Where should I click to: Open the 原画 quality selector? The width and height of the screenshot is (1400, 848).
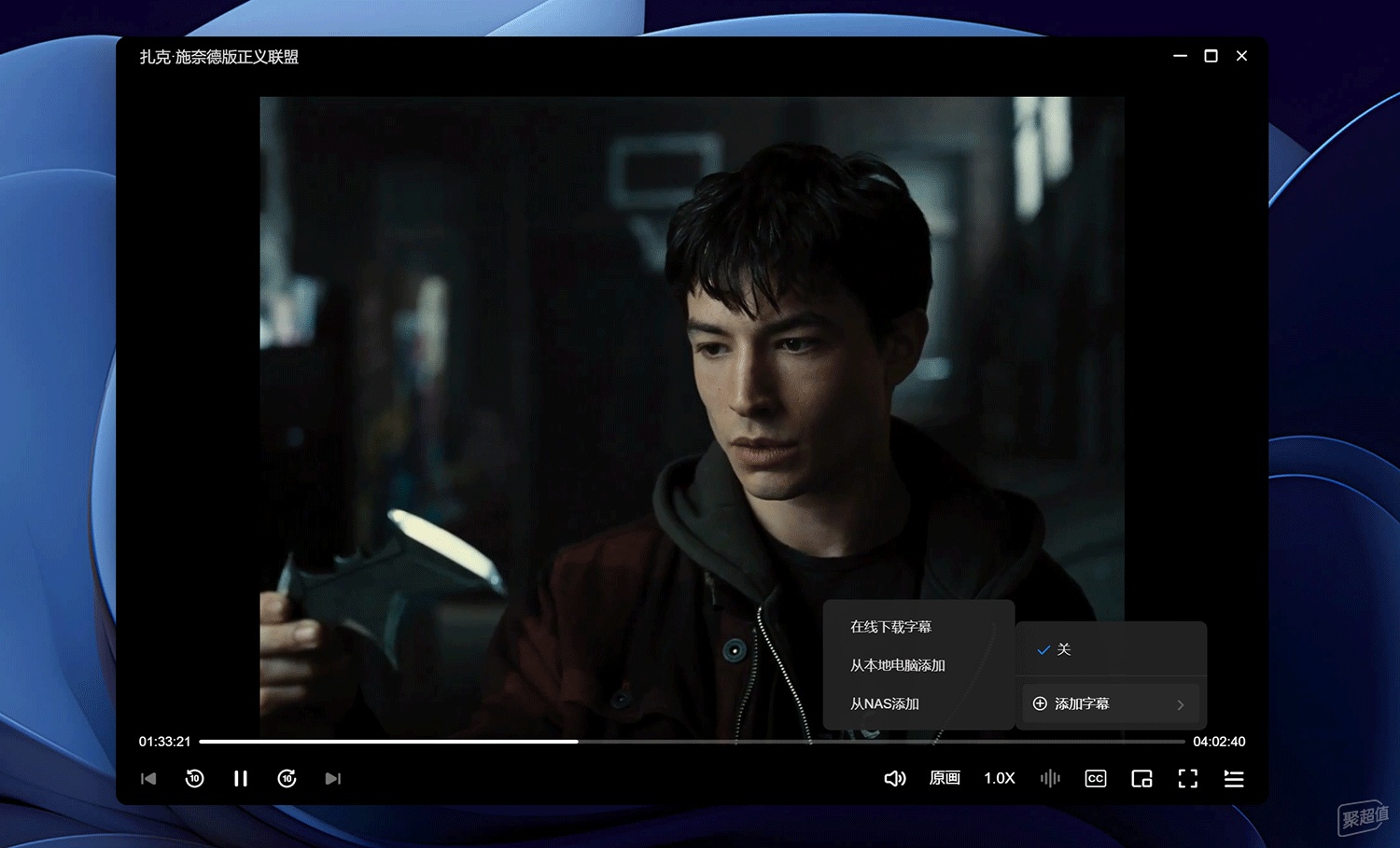[945, 778]
